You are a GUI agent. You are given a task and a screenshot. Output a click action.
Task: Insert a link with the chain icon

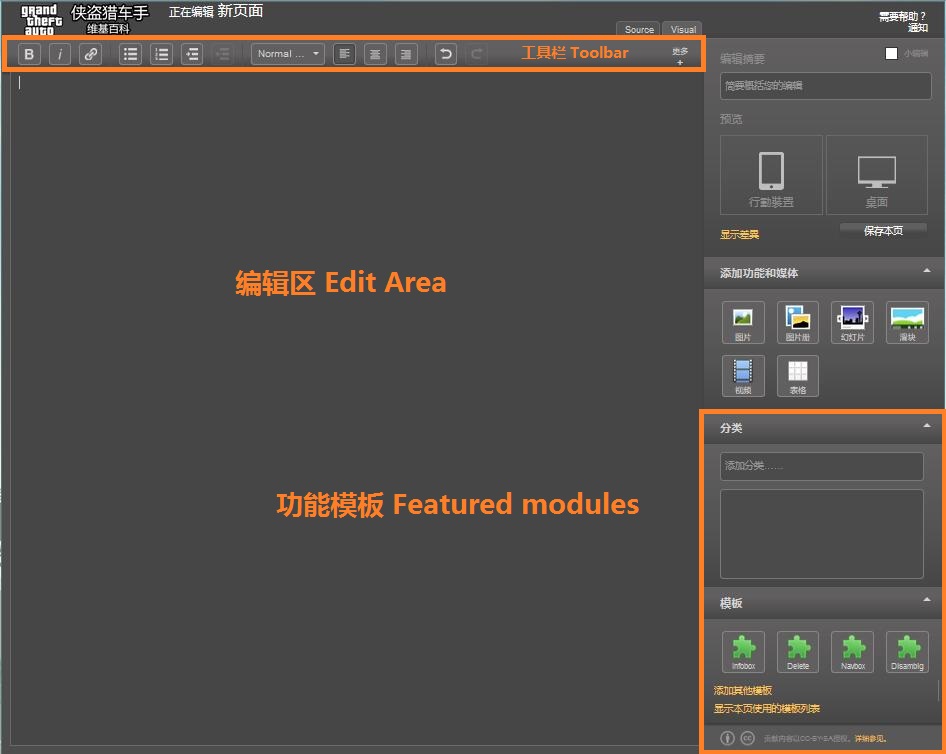click(x=90, y=54)
